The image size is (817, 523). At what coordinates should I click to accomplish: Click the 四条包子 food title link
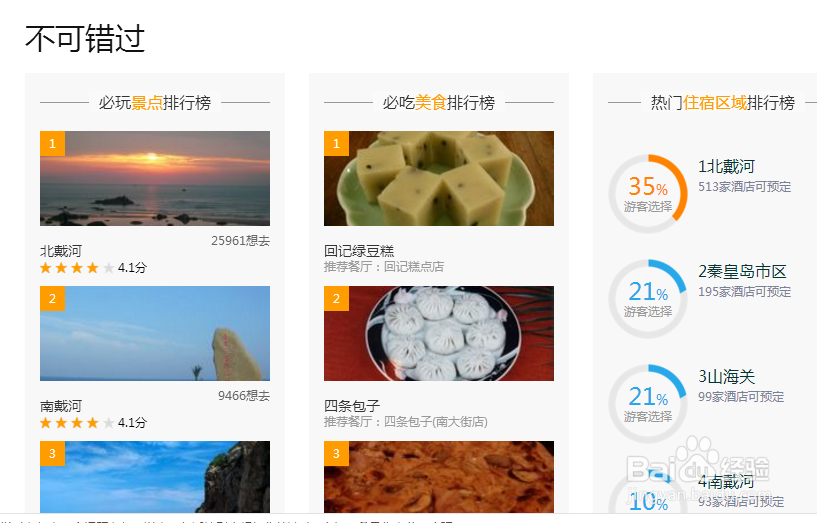tap(352, 406)
